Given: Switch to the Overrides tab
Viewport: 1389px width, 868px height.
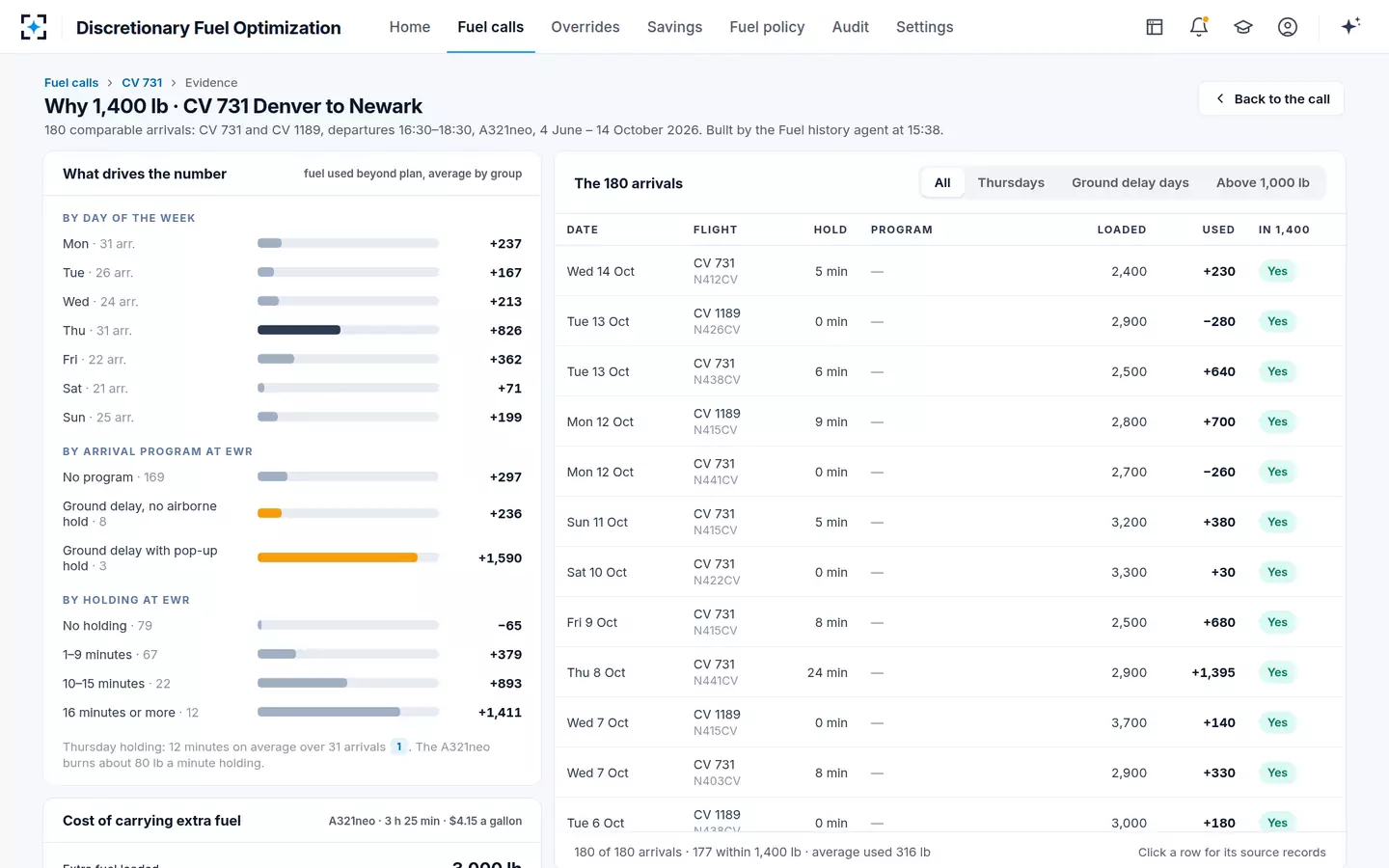Looking at the screenshot, I should click(586, 27).
